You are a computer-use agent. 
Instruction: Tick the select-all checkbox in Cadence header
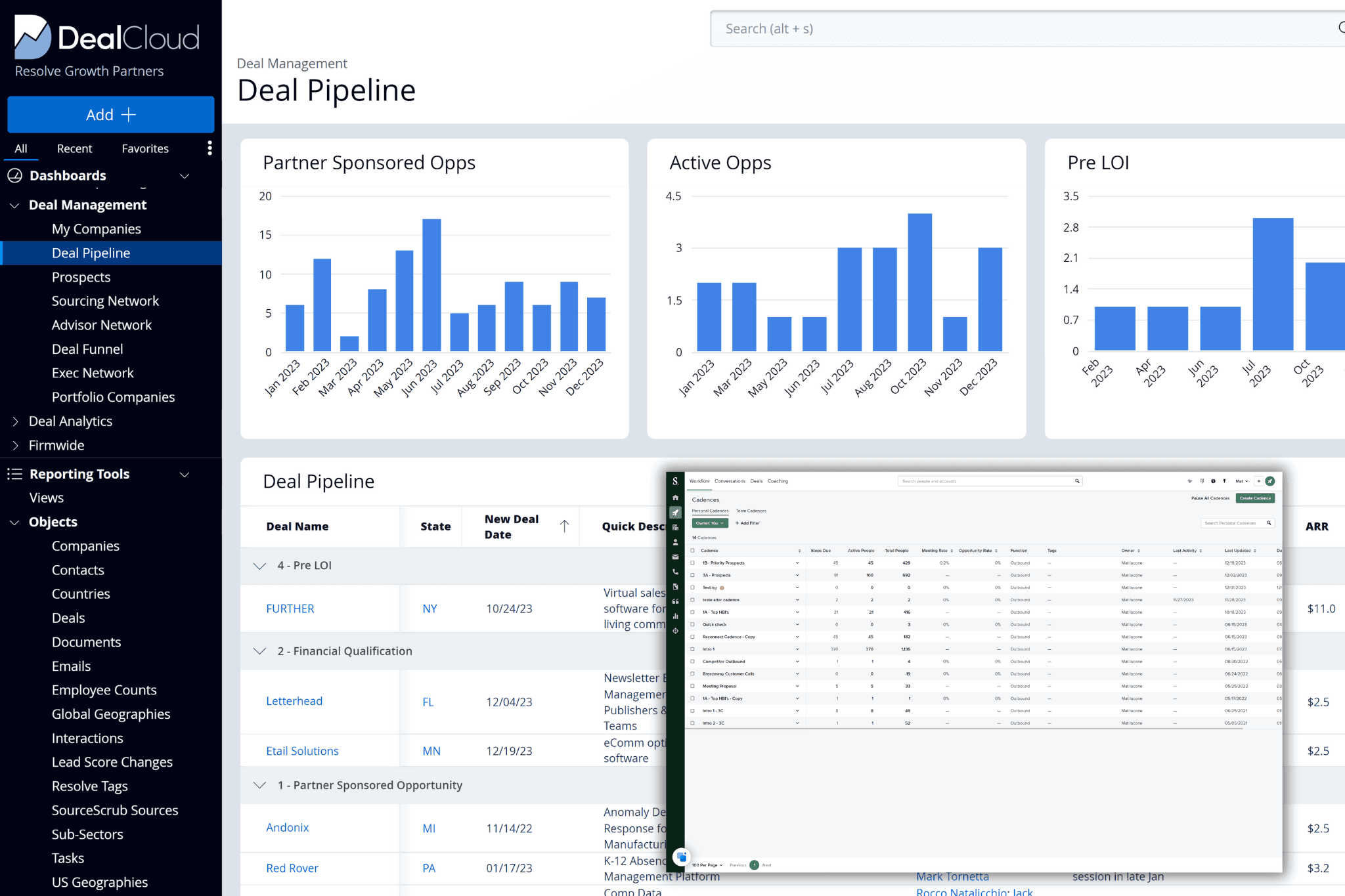(692, 551)
